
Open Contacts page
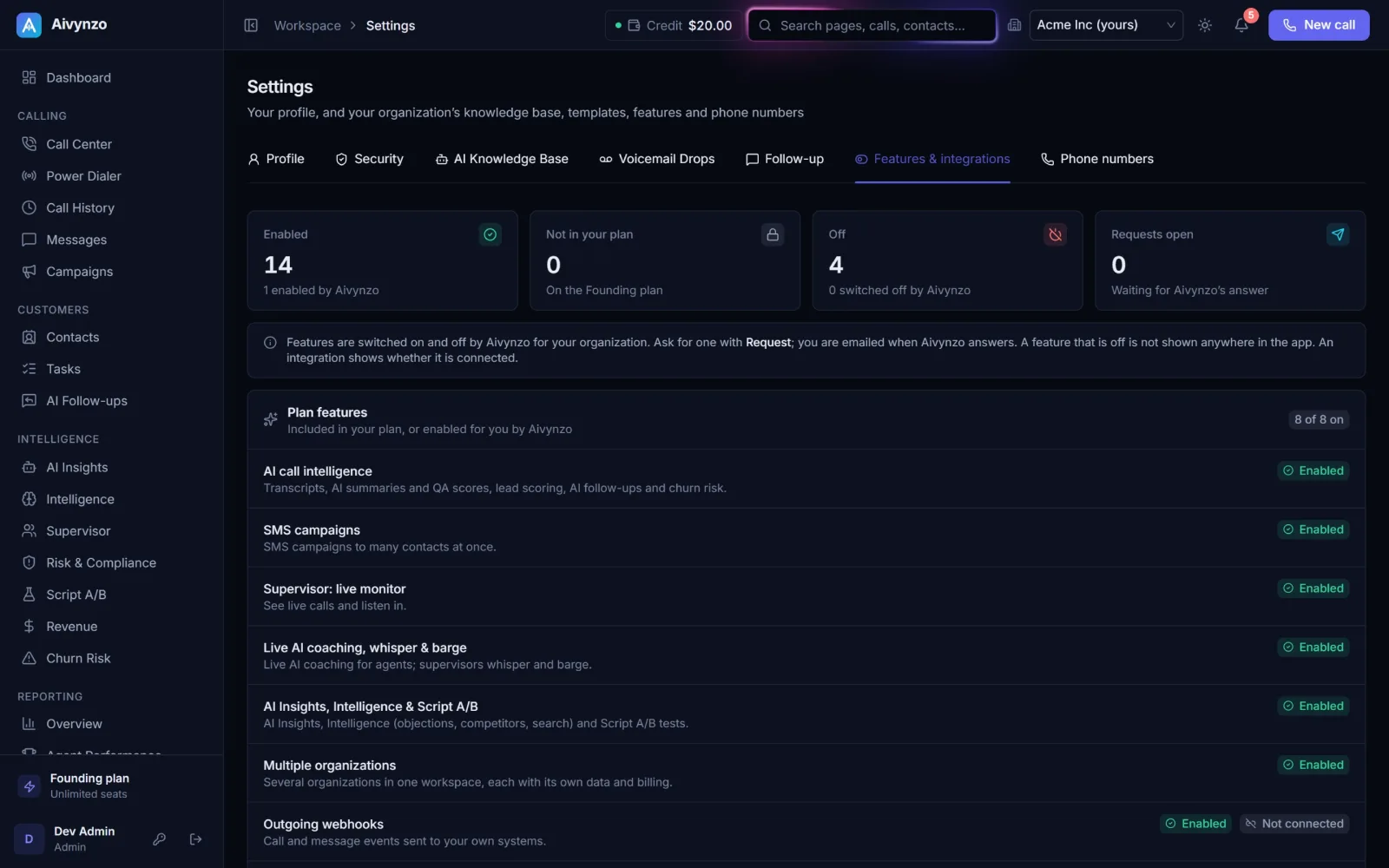[111, 337]
